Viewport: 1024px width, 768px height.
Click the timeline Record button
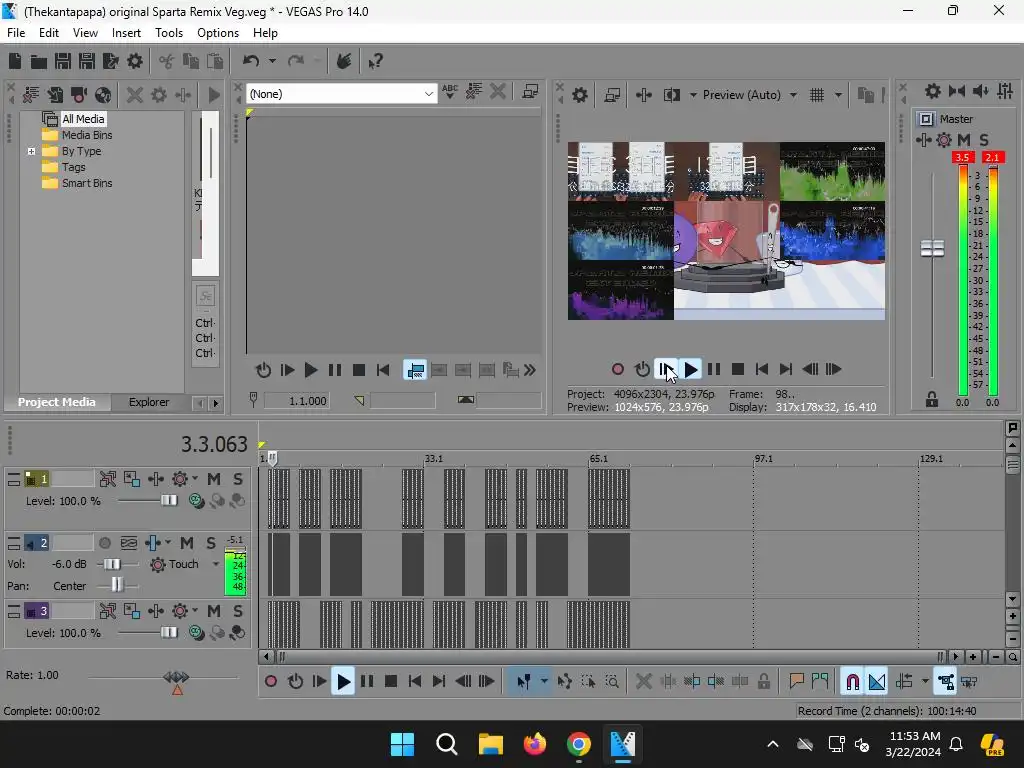tap(271, 682)
